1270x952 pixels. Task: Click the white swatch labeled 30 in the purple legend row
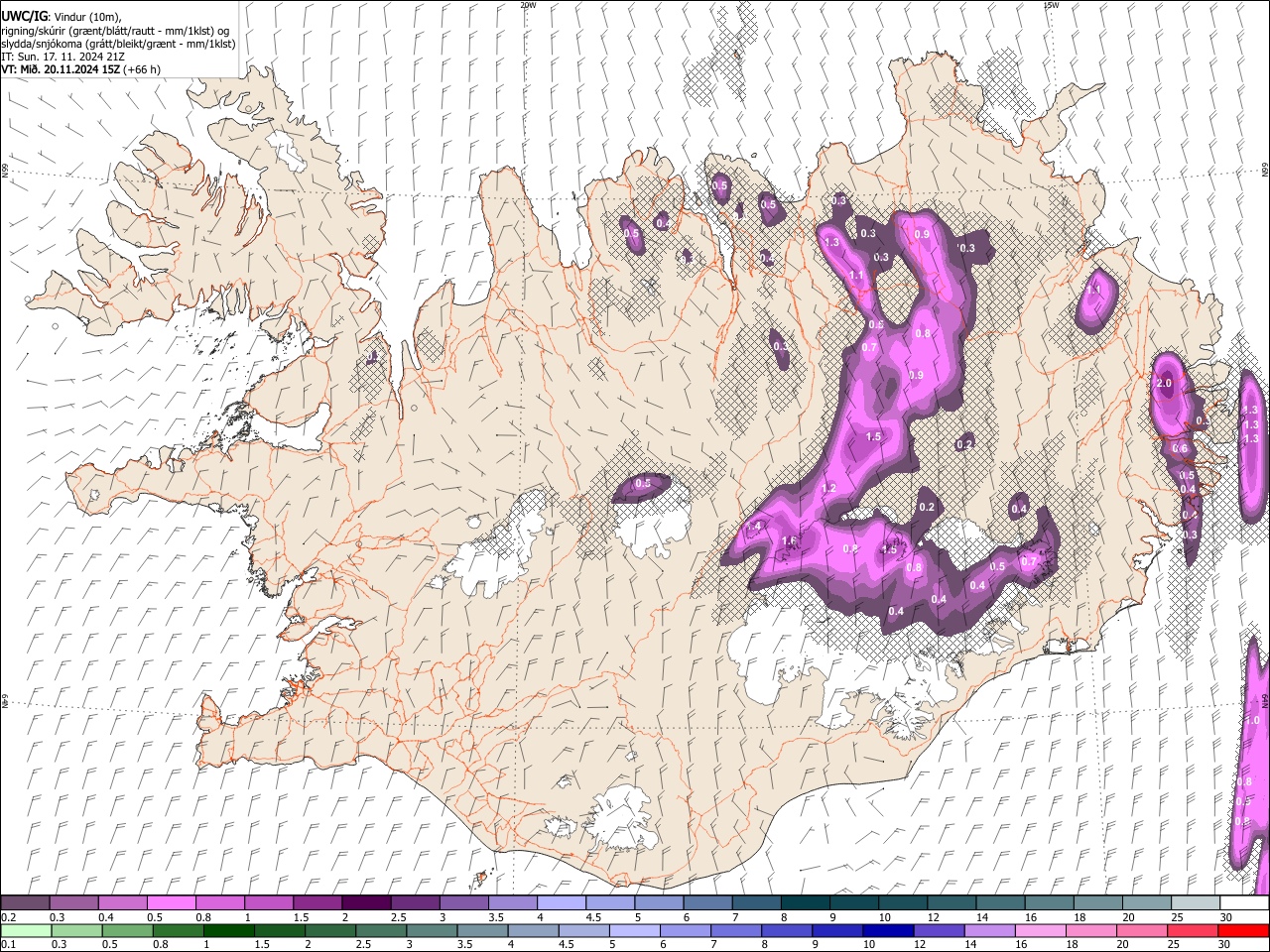pos(1244,903)
